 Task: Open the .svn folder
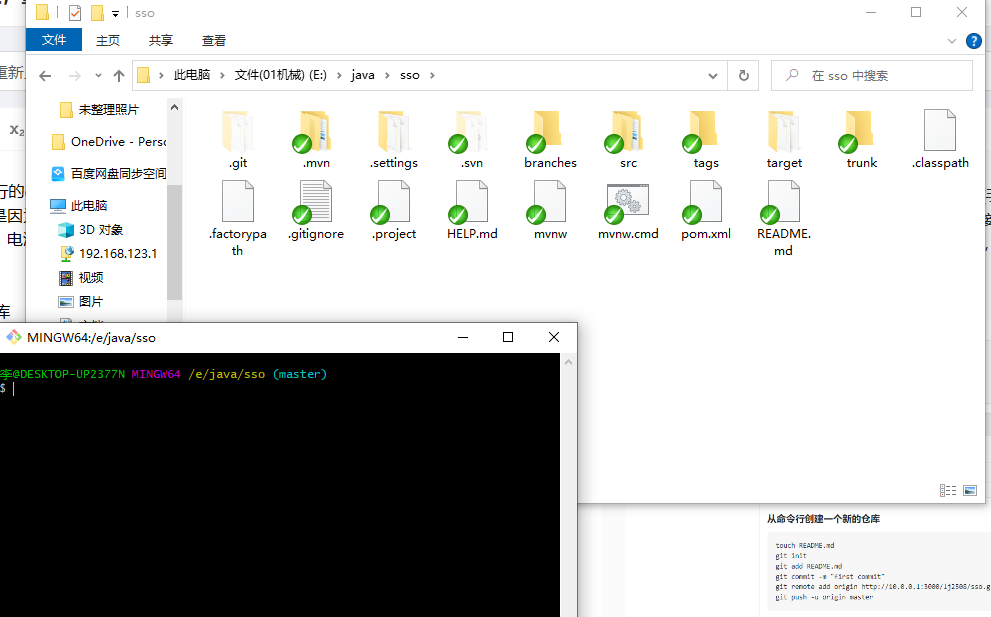click(x=472, y=140)
